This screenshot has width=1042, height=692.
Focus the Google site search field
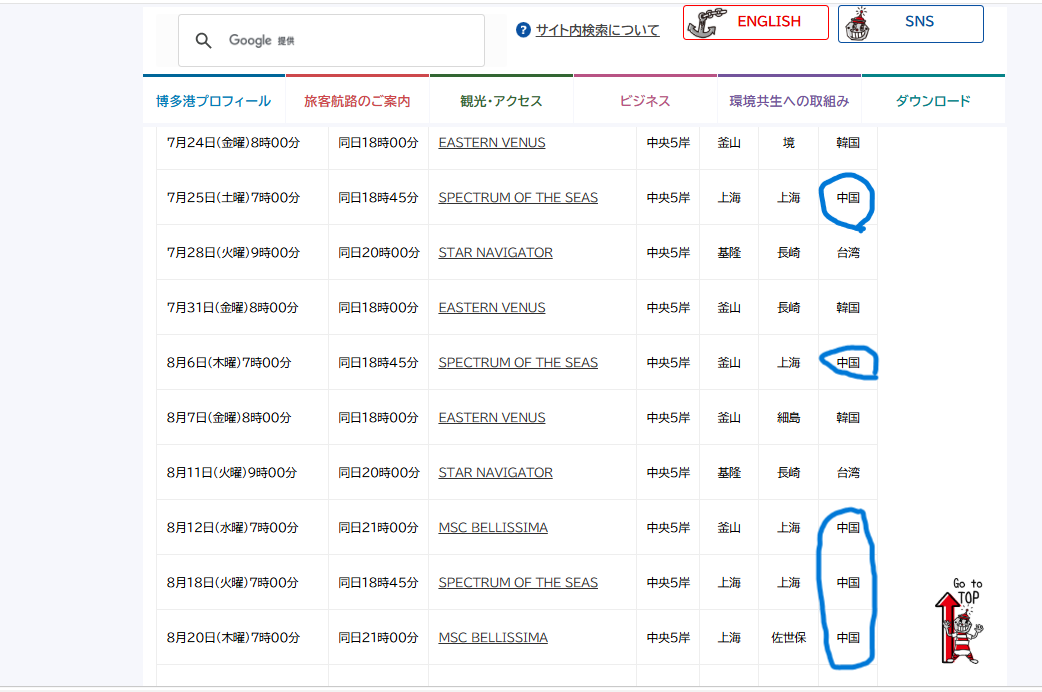(331, 41)
